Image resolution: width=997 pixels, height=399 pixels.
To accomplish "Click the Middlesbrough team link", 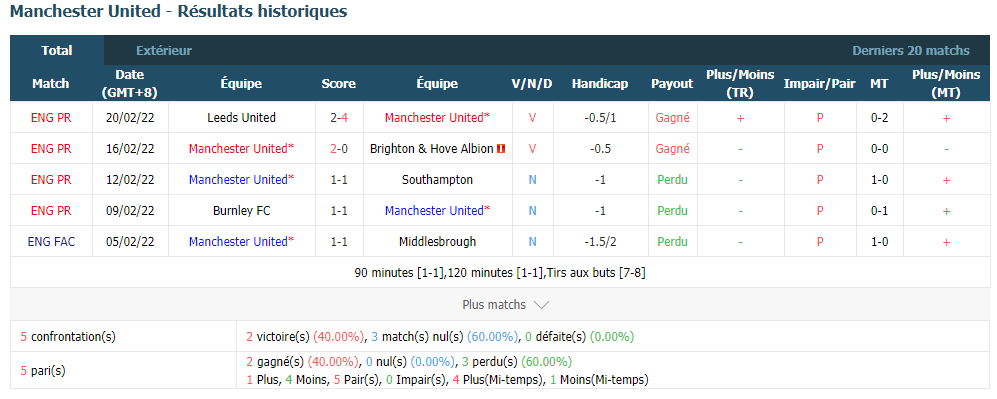I will click(437, 241).
